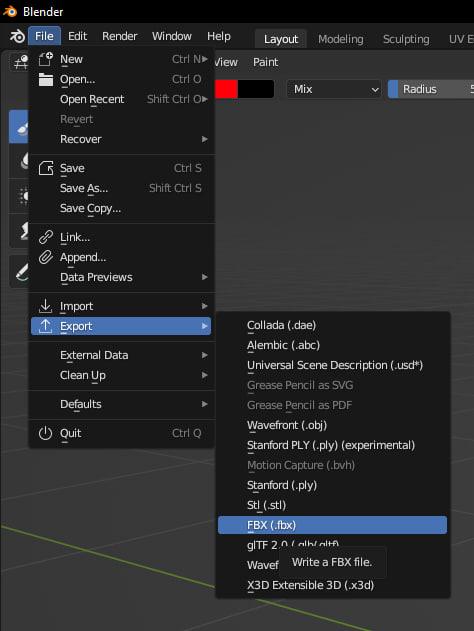Click the black secondary color swatch

coord(256,89)
